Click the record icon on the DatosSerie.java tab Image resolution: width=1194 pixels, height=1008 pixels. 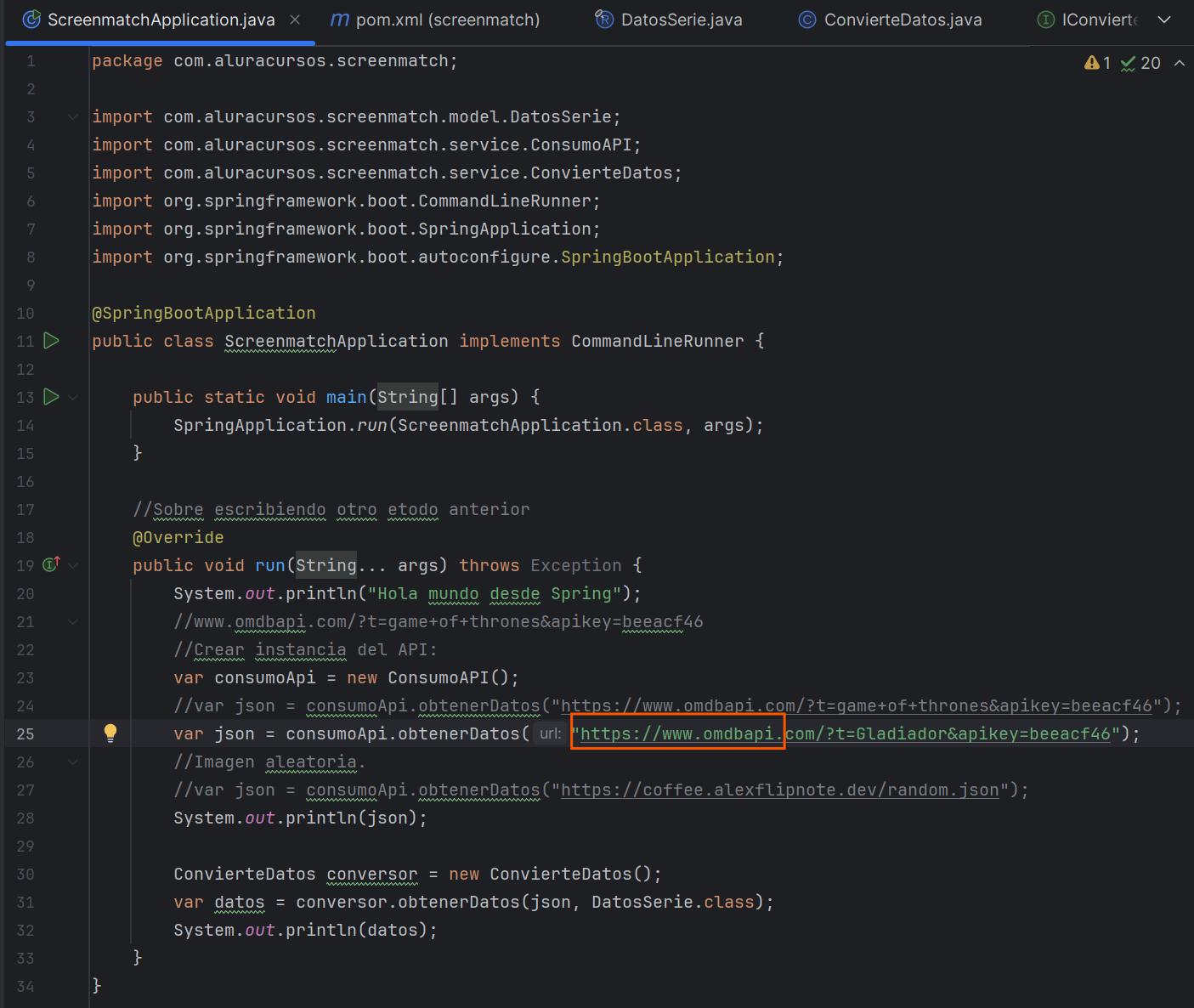coord(604,20)
